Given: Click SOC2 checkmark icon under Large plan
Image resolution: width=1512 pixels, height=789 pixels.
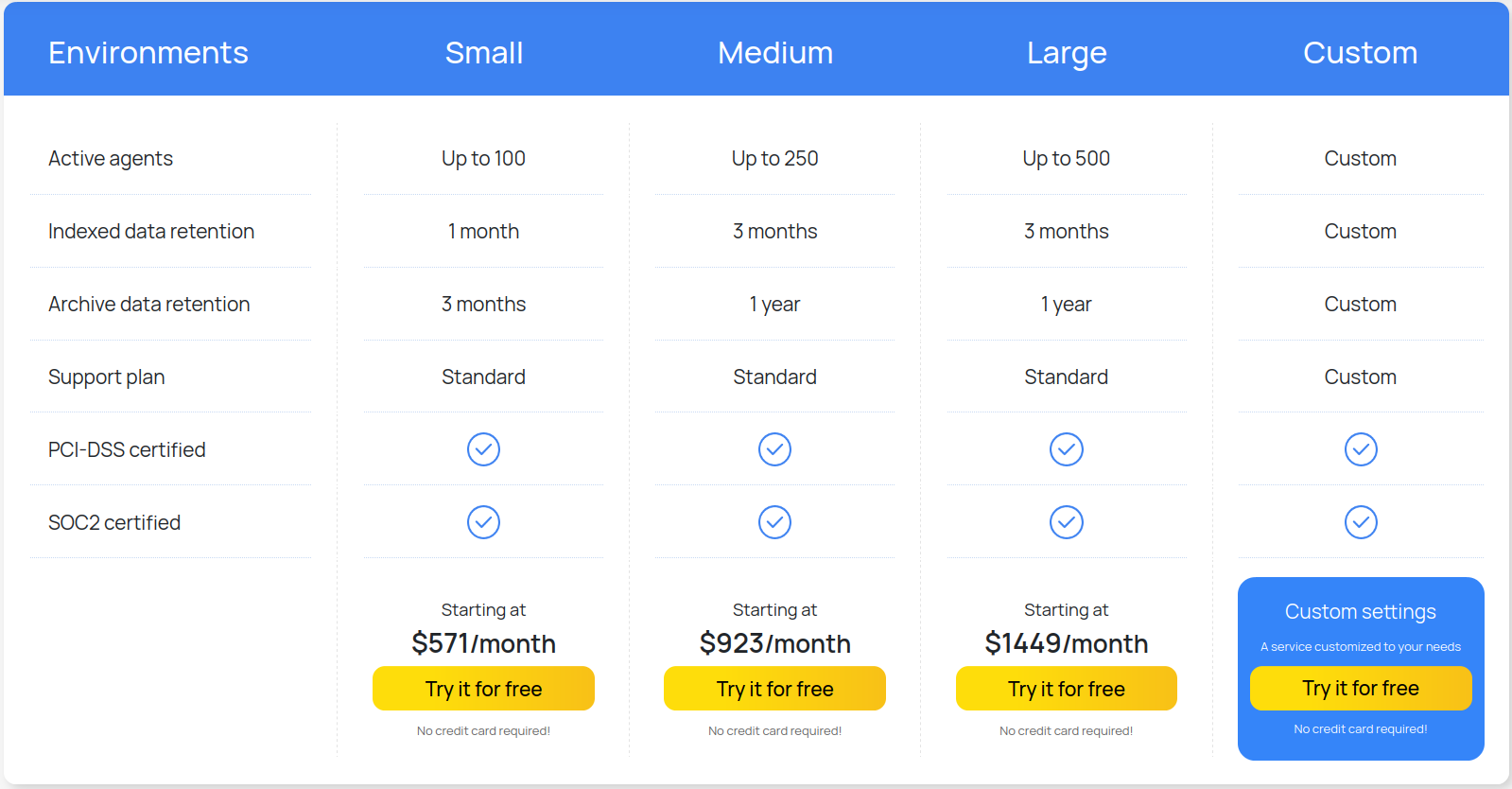Looking at the screenshot, I should pos(1066,522).
